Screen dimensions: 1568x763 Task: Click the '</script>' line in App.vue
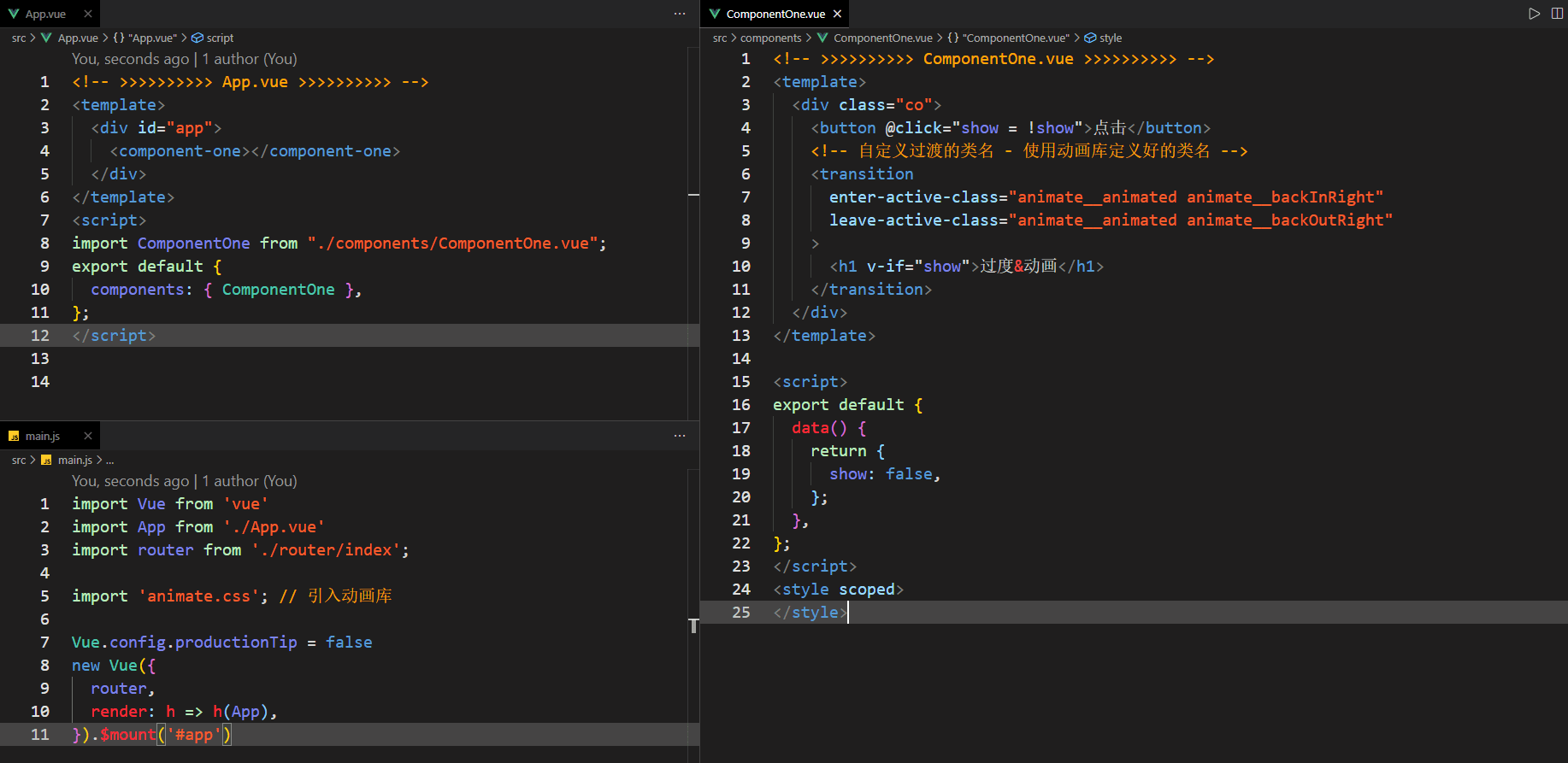pos(114,335)
